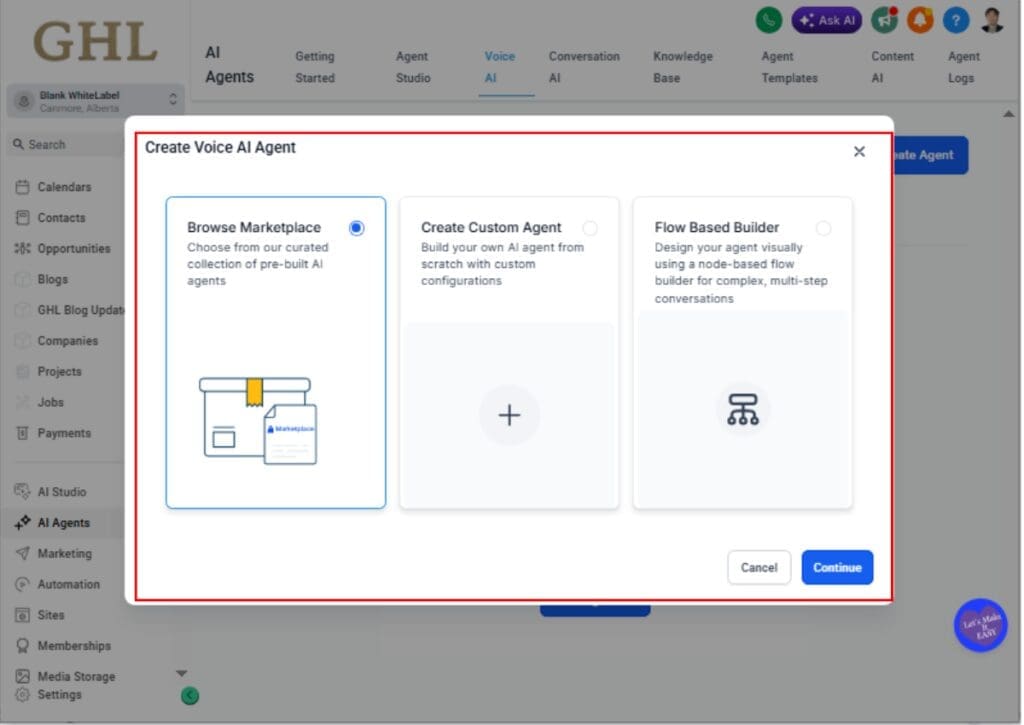
Task: Open Settings in the sidebar
Action: [59, 694]
